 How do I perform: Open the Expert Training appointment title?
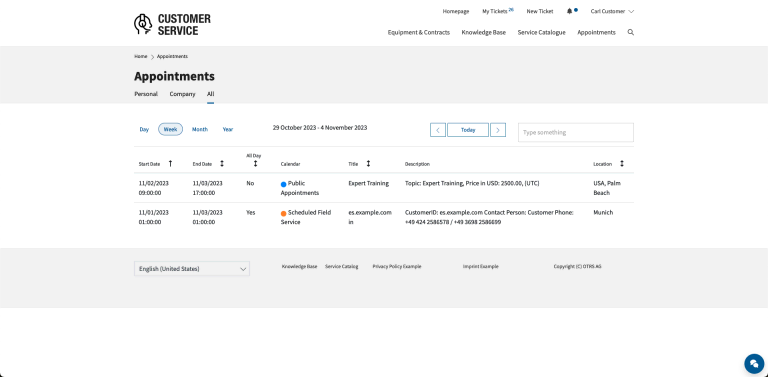coord(368,183)
